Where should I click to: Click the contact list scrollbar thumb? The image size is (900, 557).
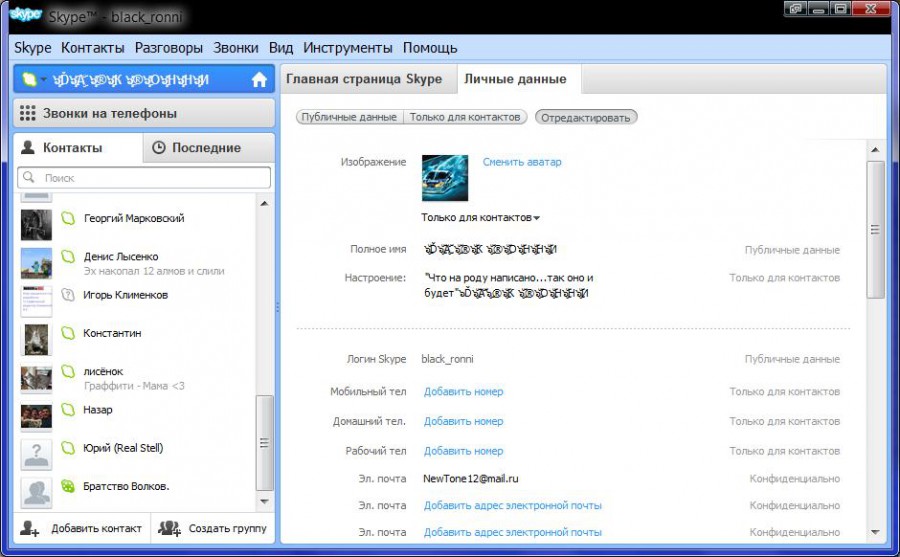pos(264,443)
